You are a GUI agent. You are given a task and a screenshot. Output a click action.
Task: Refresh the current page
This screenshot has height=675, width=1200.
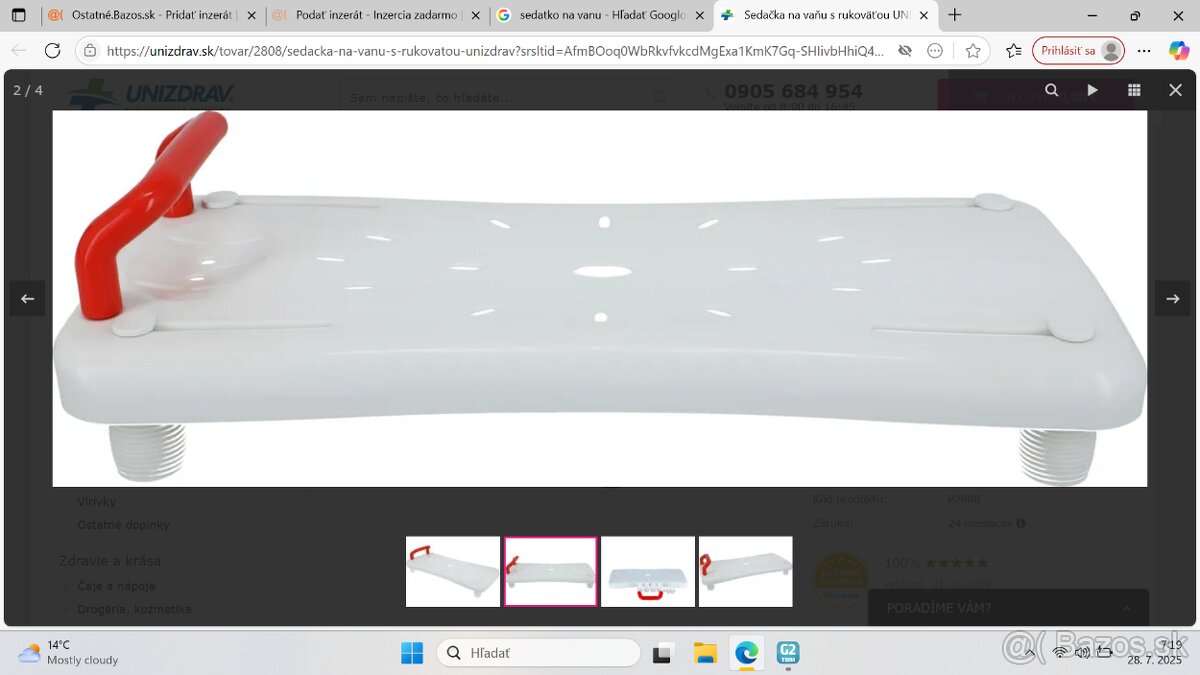pos(53,51)
